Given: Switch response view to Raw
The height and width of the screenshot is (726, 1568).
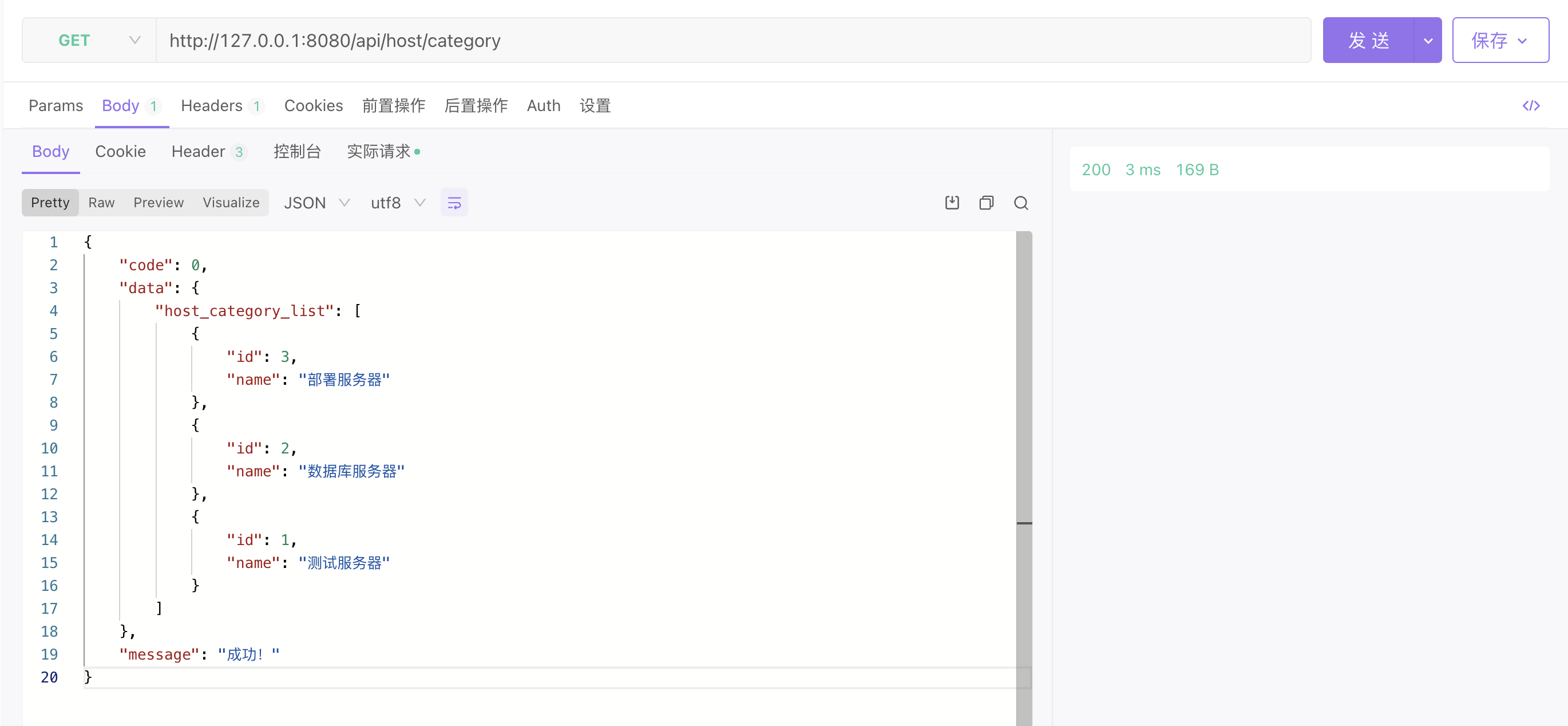Looking at the screenshot, I should click(101, 203).
